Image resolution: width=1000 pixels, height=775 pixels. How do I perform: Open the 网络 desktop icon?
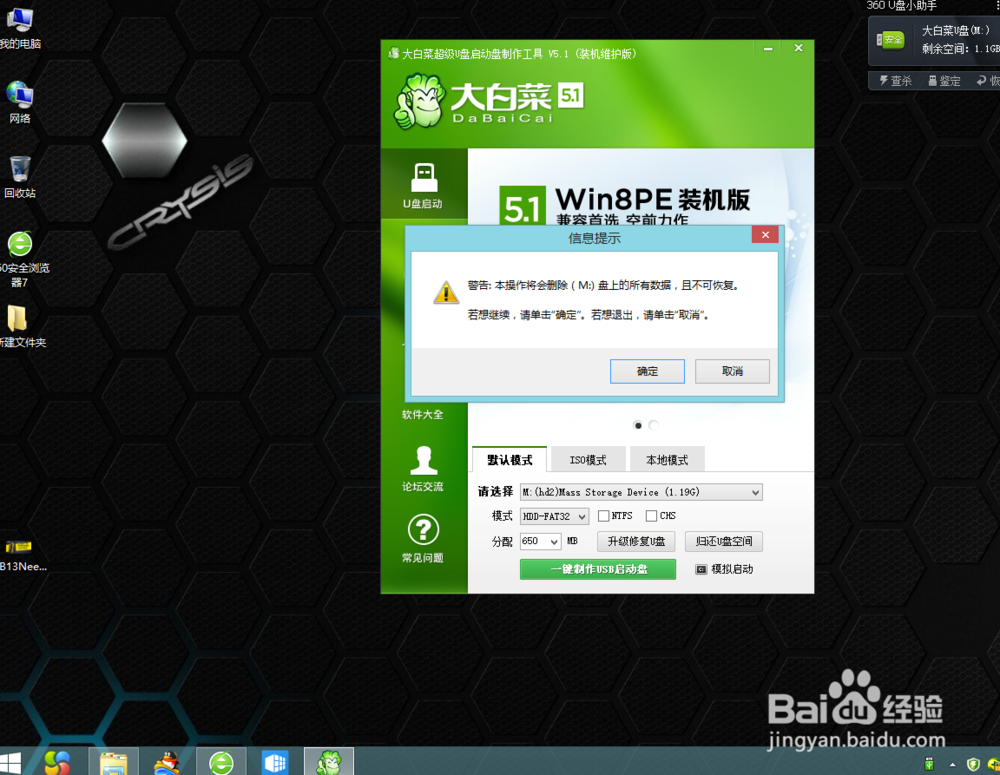tap(20, 102)
